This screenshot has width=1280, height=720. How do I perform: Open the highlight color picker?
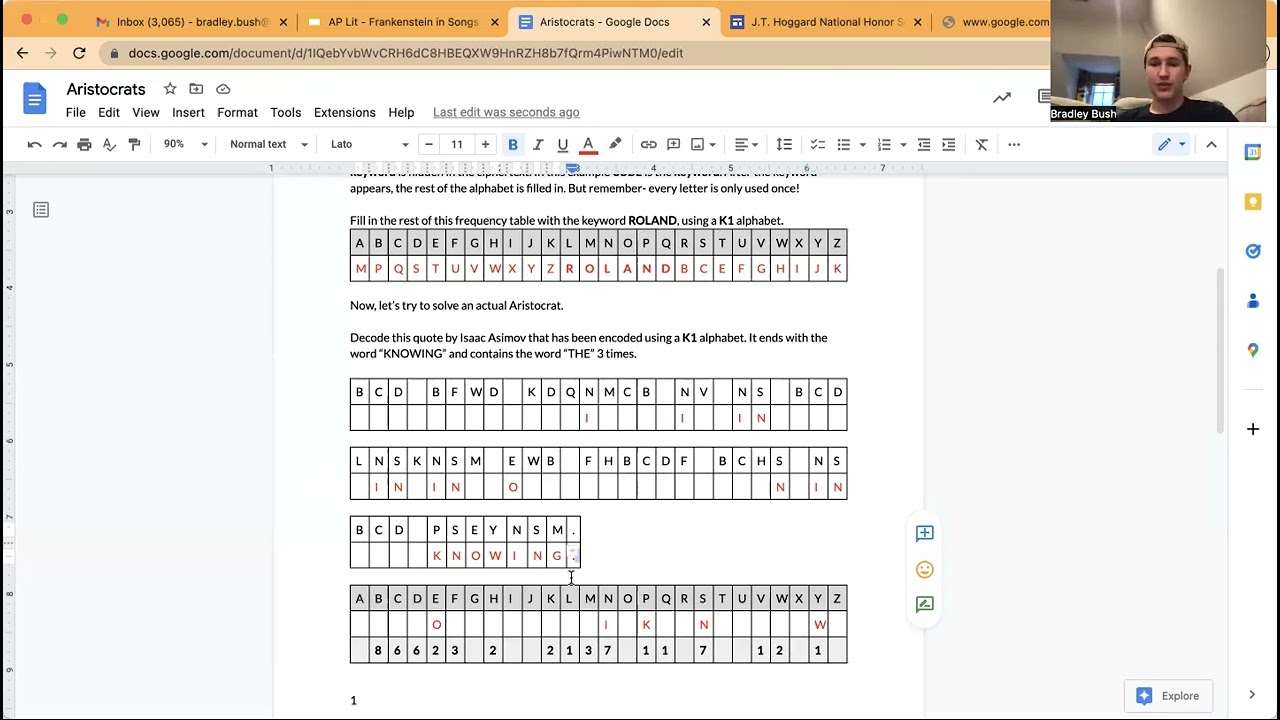tap(615, 145)
